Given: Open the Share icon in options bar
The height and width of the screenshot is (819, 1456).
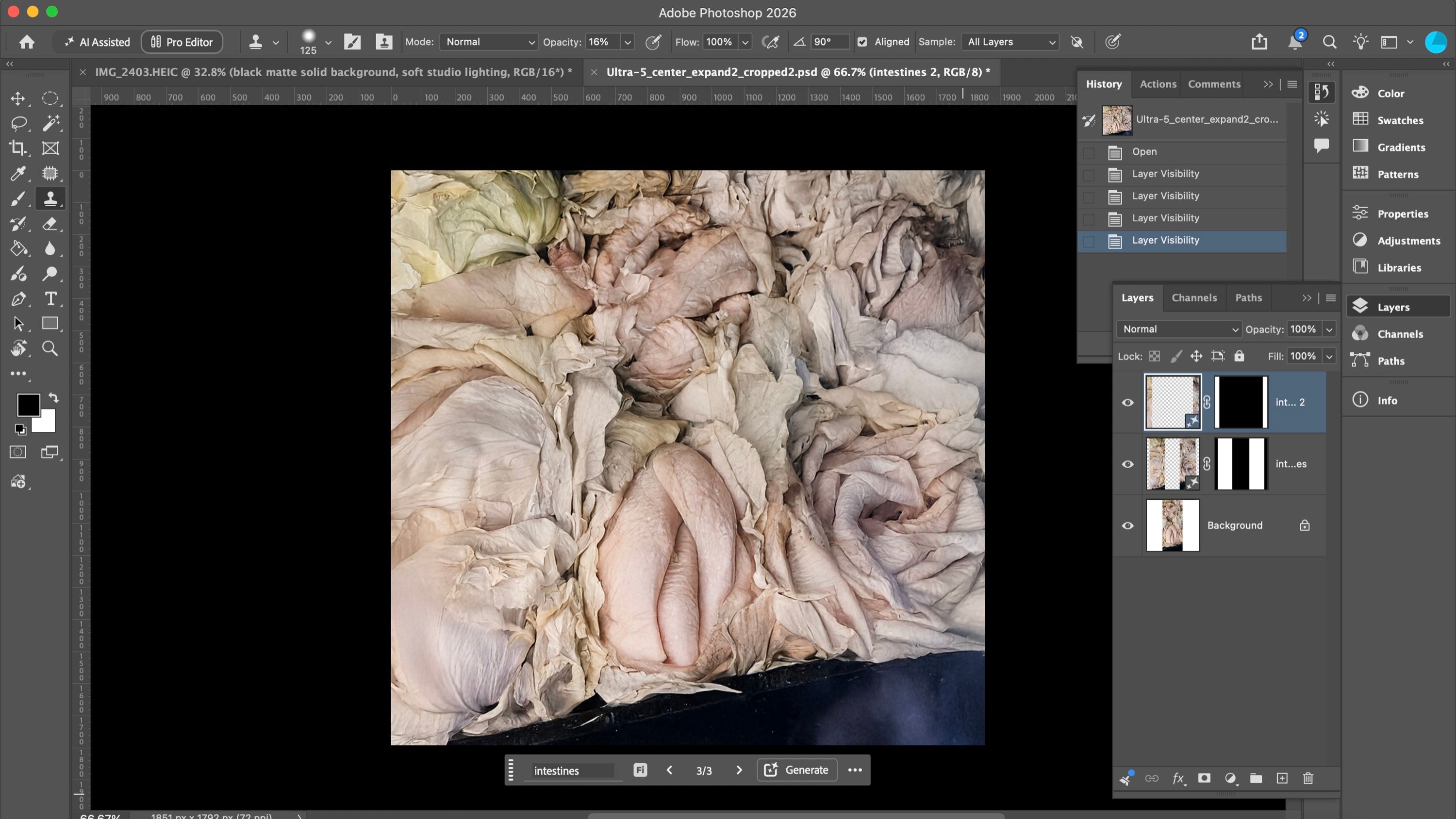Looking at the screenshot, I should coord(1259,42).
